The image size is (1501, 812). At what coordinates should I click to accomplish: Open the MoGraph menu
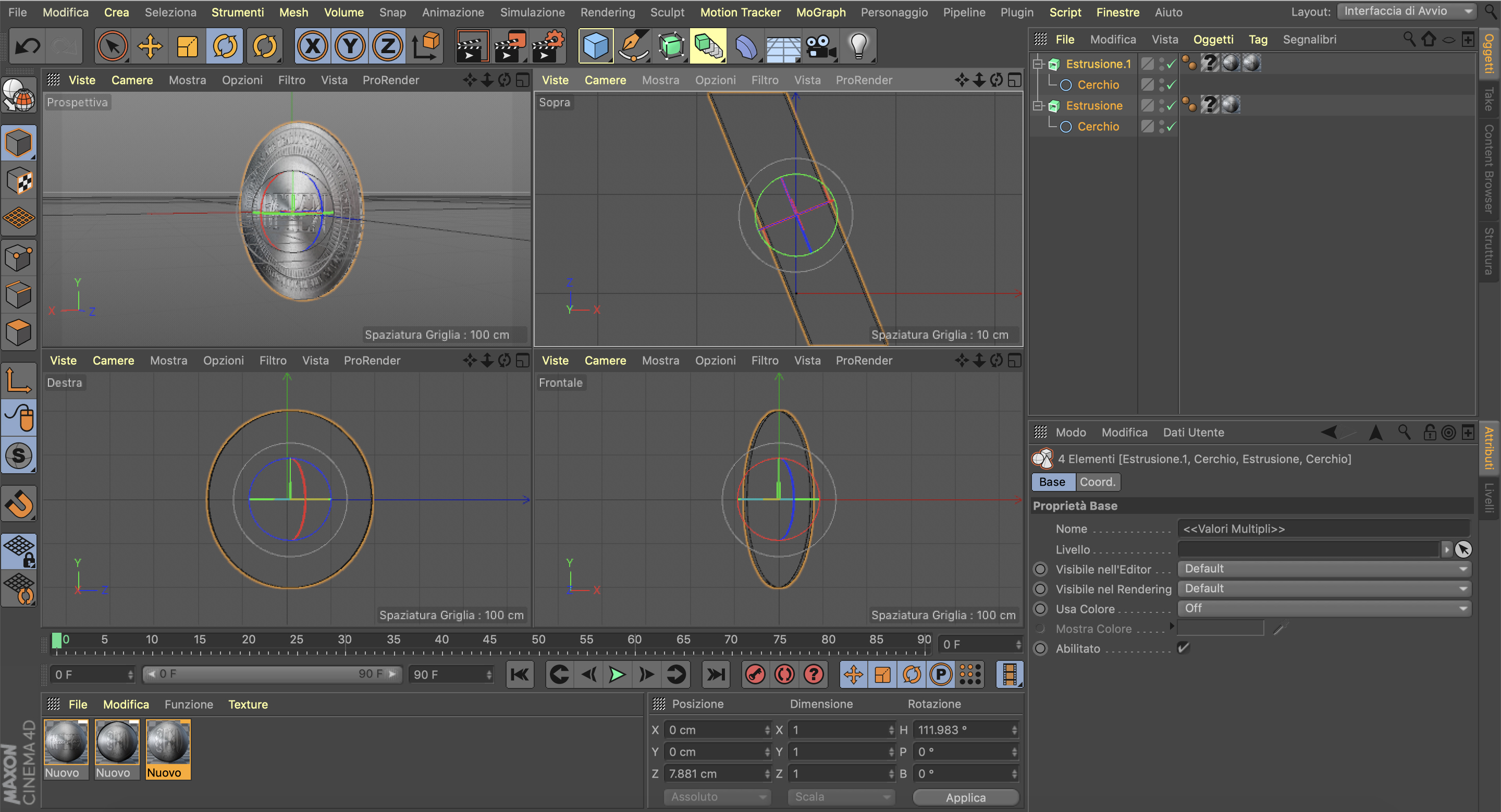click(820, 12)
